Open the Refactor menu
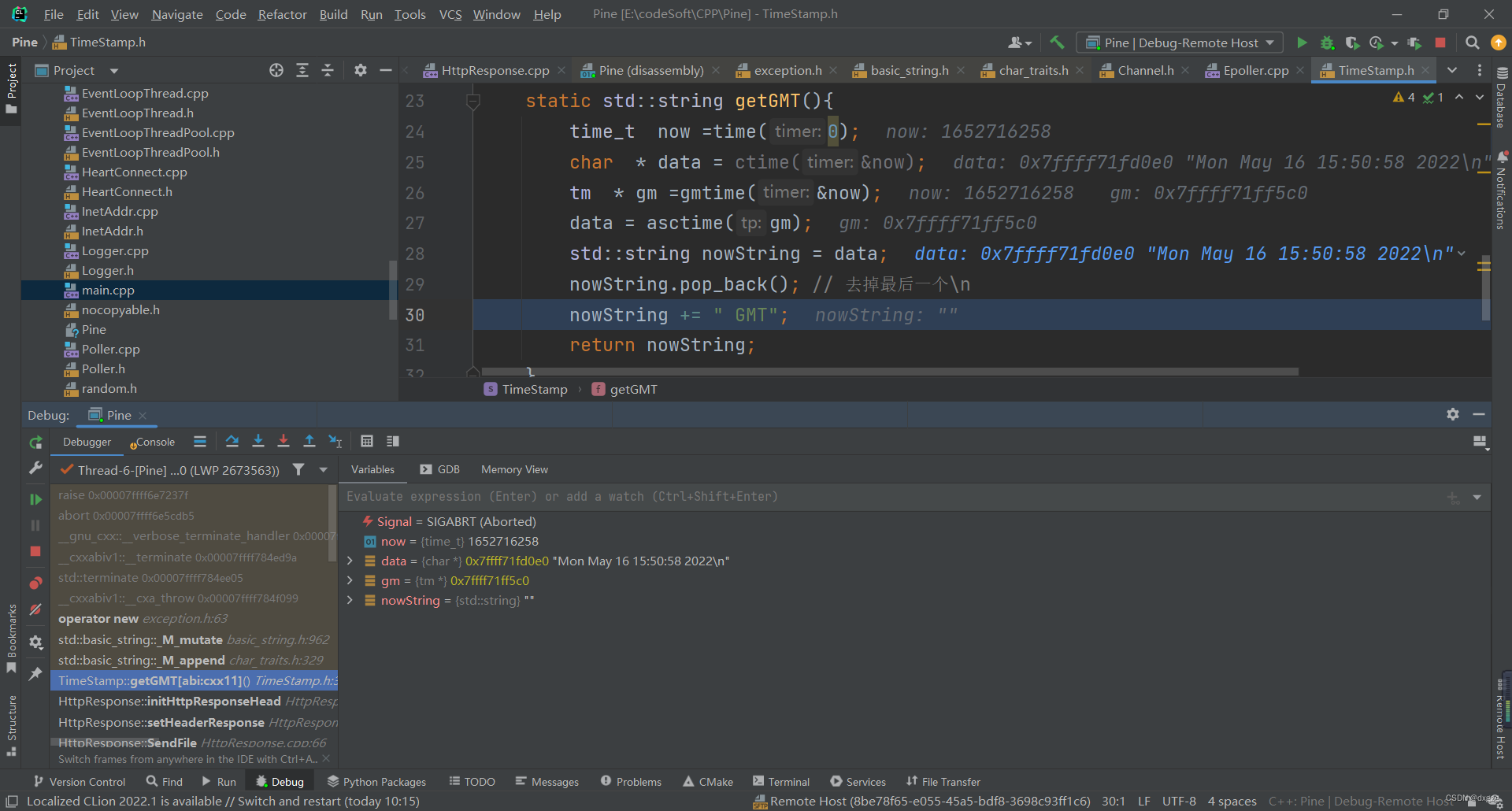 pos(282,14)
